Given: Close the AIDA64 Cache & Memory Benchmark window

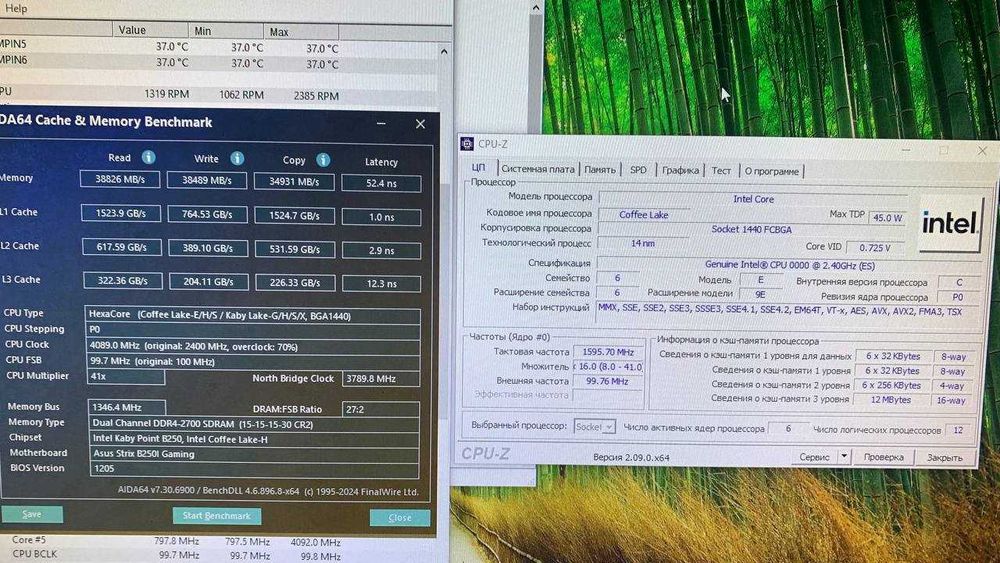Looking at the screenshot, I should click(420, 124).
